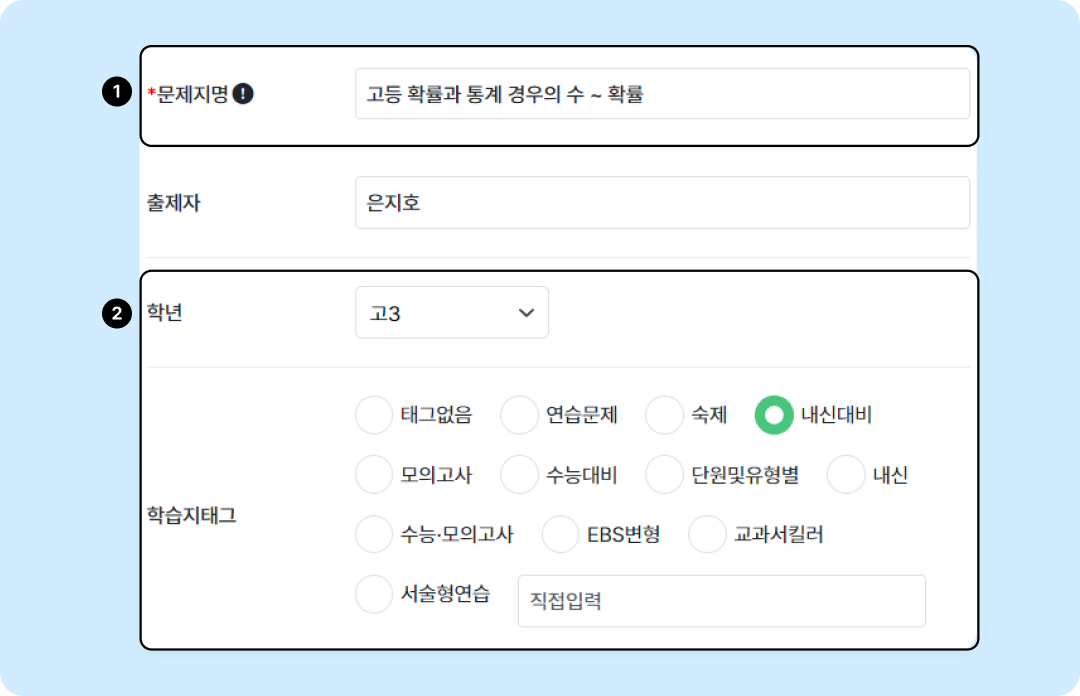
Task: Click the info icon beside 문제지명
Action: coord(243,94)
